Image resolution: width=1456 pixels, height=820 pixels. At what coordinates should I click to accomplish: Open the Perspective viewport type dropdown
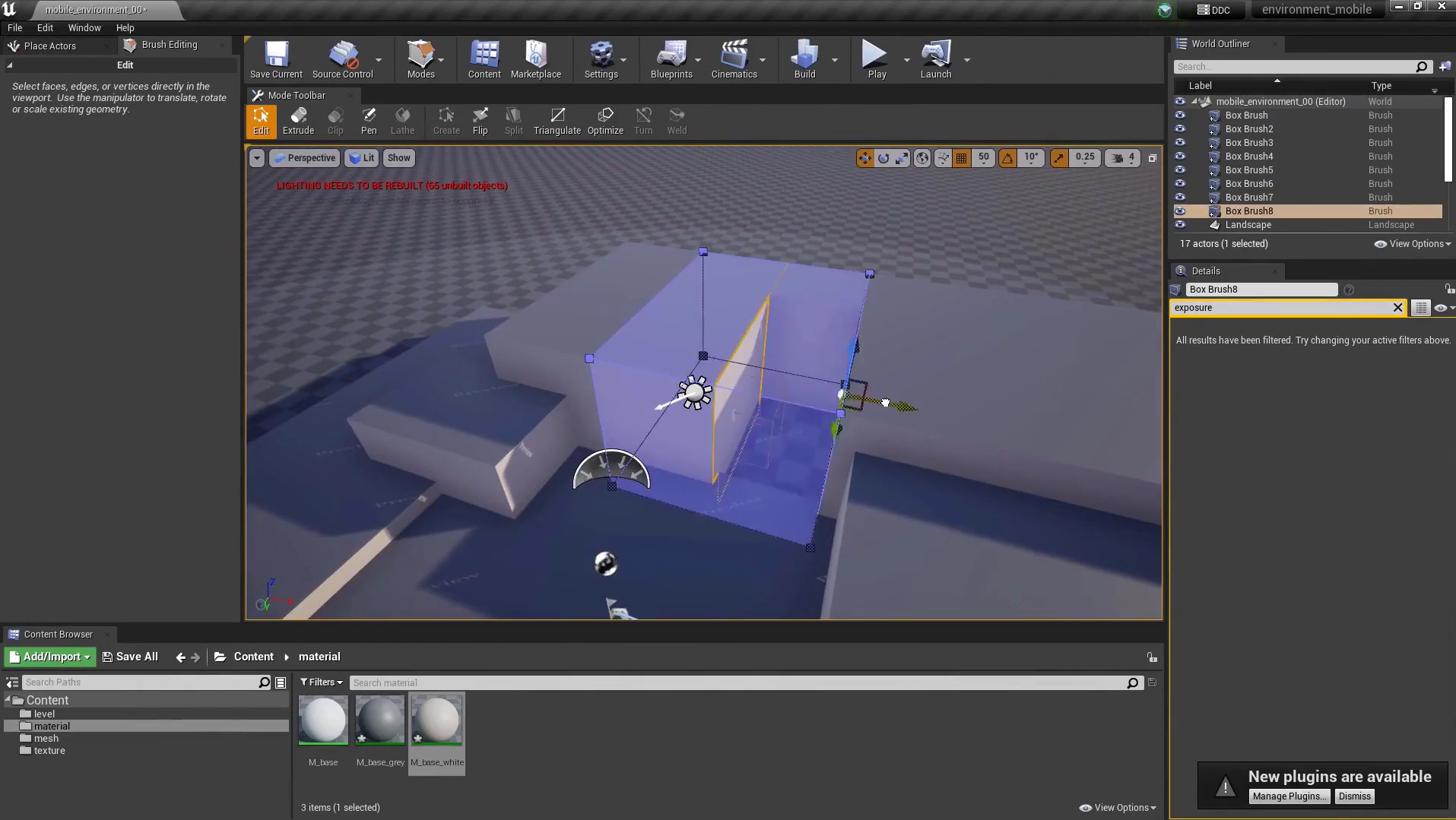(x=304, y=158)
